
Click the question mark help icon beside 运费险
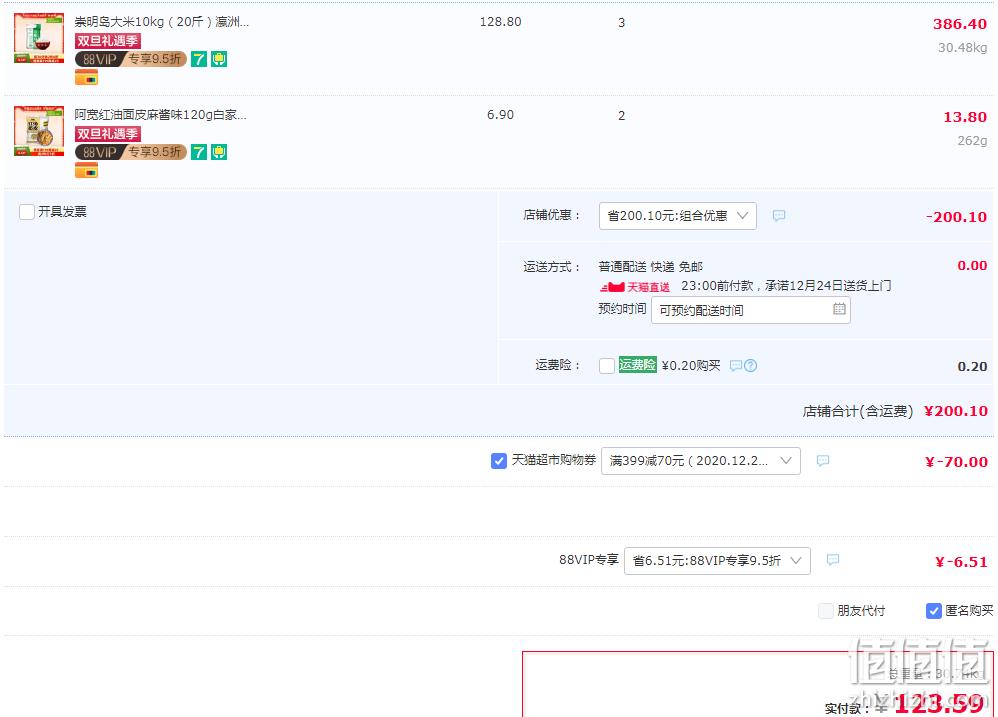pyautogui.click(x=750, y=366)
